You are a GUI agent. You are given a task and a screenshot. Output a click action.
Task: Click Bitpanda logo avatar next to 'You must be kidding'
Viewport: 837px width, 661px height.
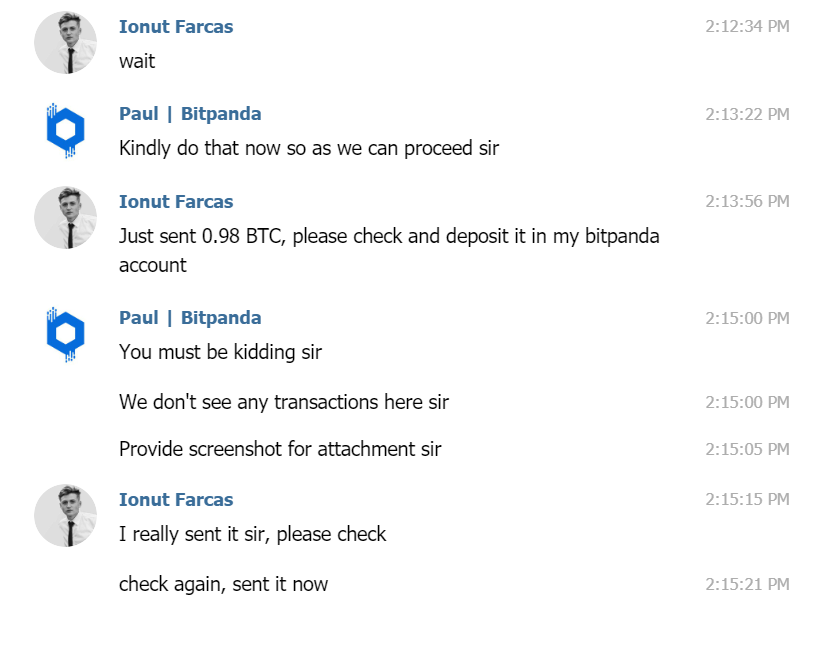pyautogui.click(x=66, y=334)
